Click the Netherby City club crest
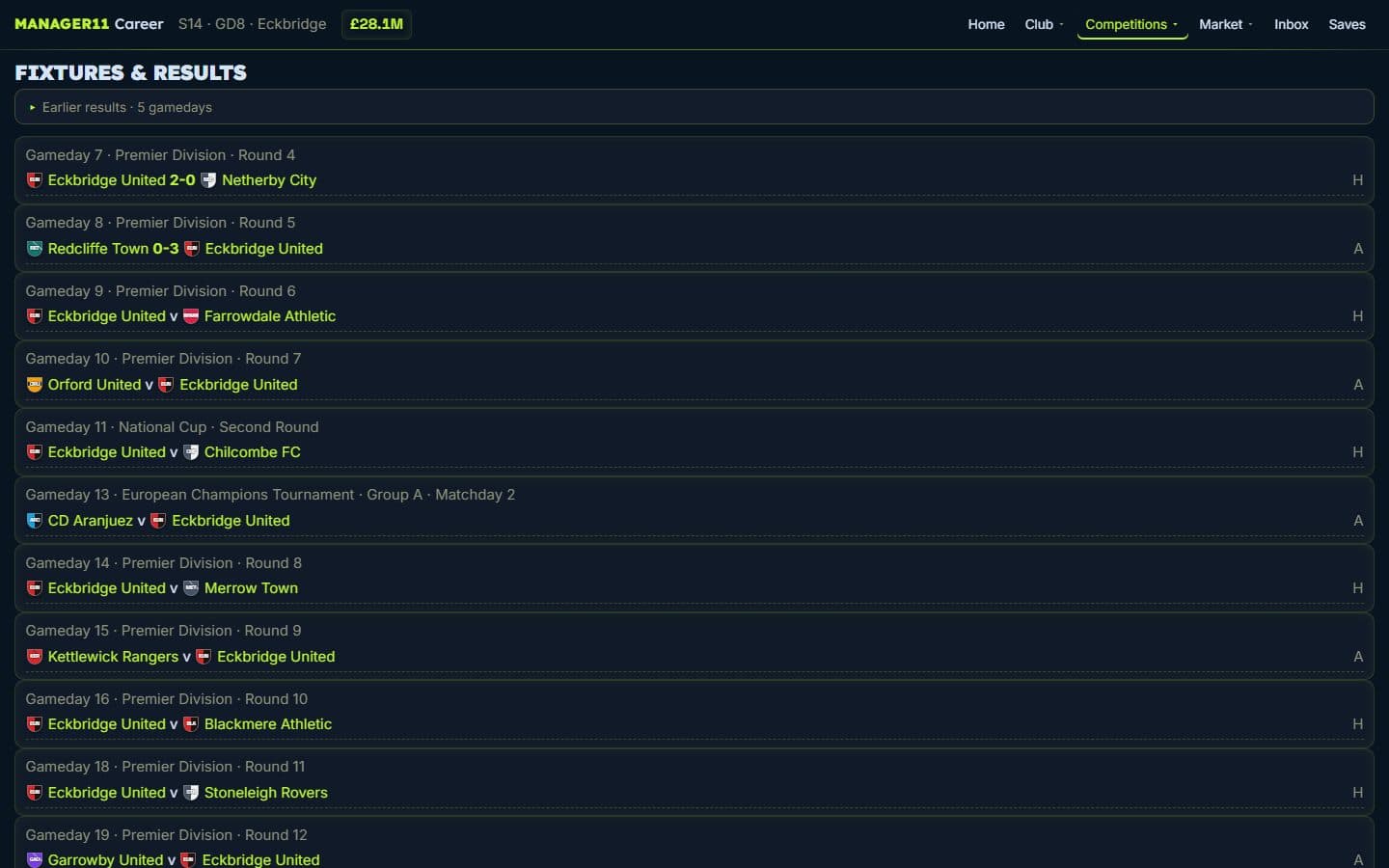The width and height of the screenshot is (1389, 868). (208, 180)
